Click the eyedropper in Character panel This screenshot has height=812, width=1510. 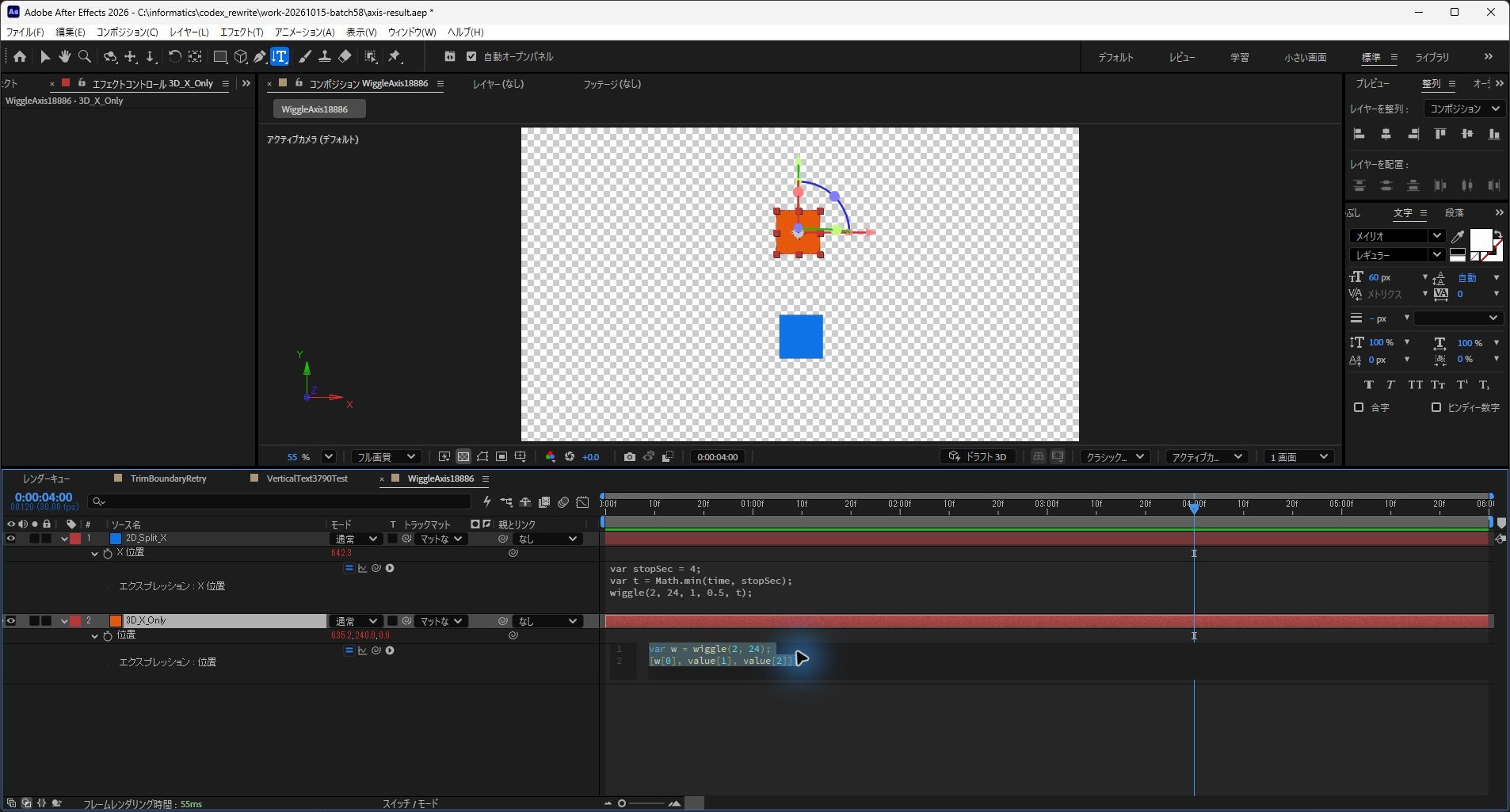click(1458, 236)
